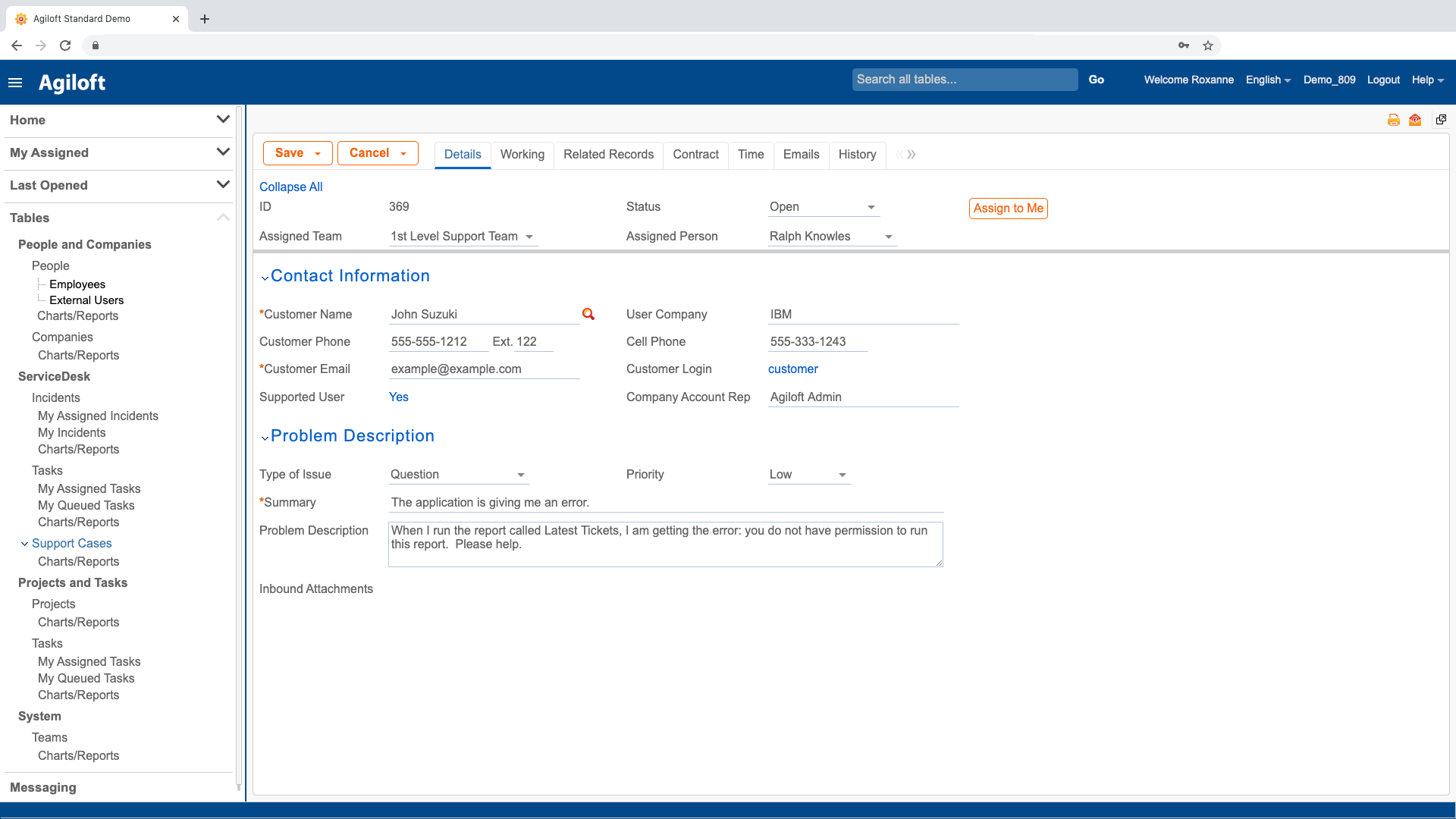Open record in new window icon

click(1441, 120)
